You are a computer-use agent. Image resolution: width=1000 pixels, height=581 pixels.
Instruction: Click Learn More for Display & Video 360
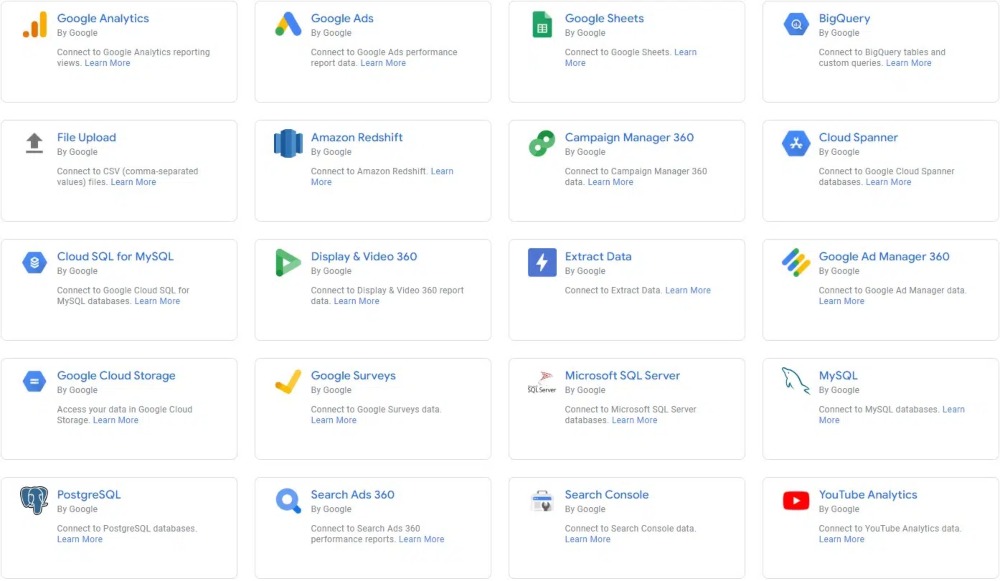click(x=357, y=301)
